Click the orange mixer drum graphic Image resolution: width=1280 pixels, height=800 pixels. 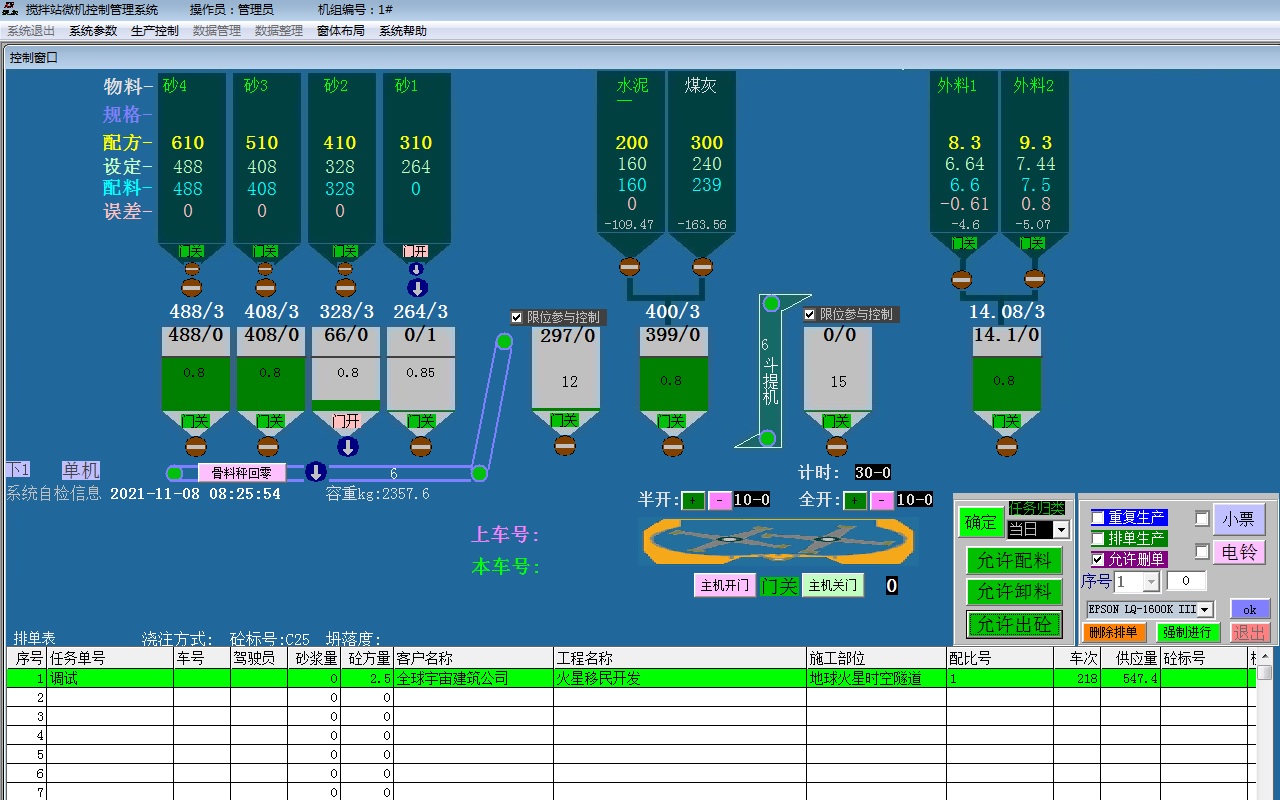(x=776, y=541)
